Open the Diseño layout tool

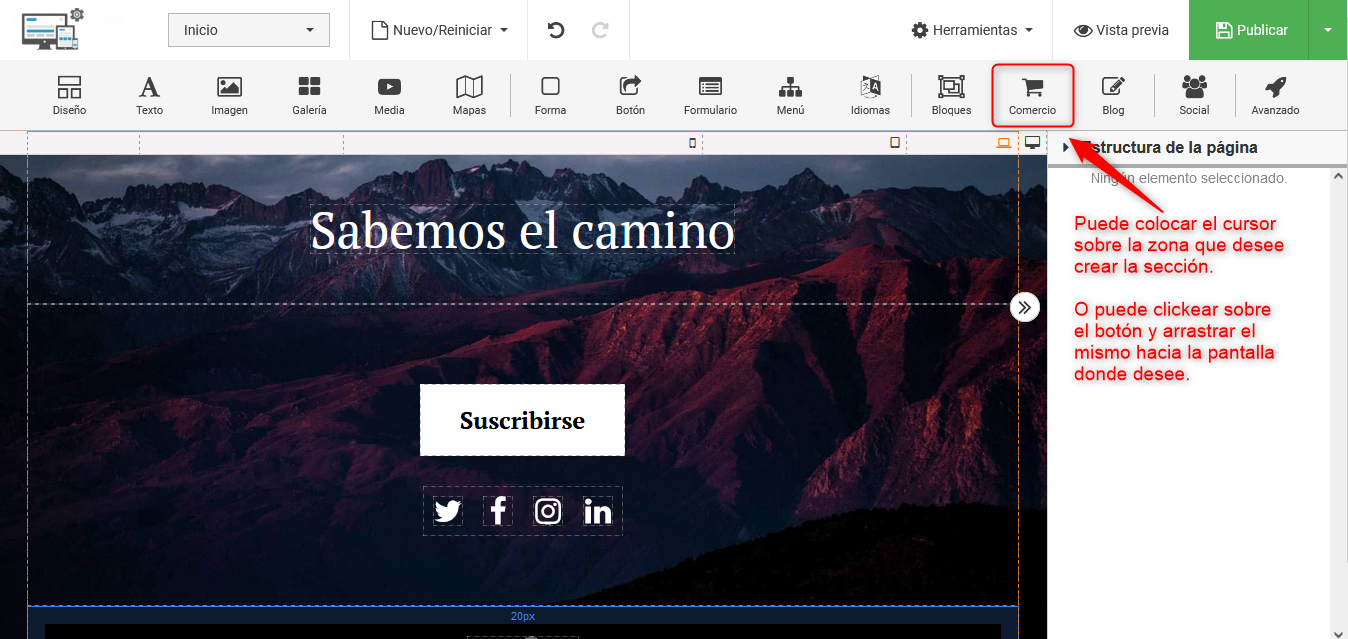pyautogui.click(x=69, y=96)
